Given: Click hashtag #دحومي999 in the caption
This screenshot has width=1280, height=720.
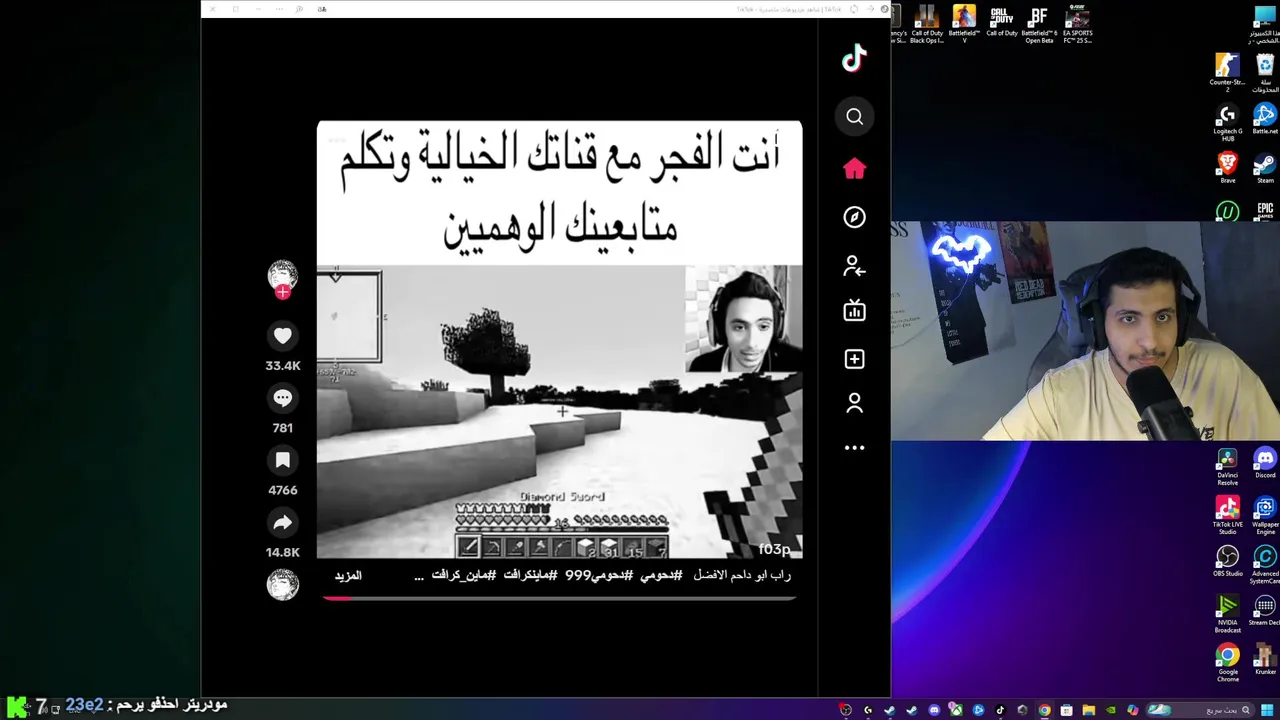Looking at the screenshot, I should click(x=599, y=576).
